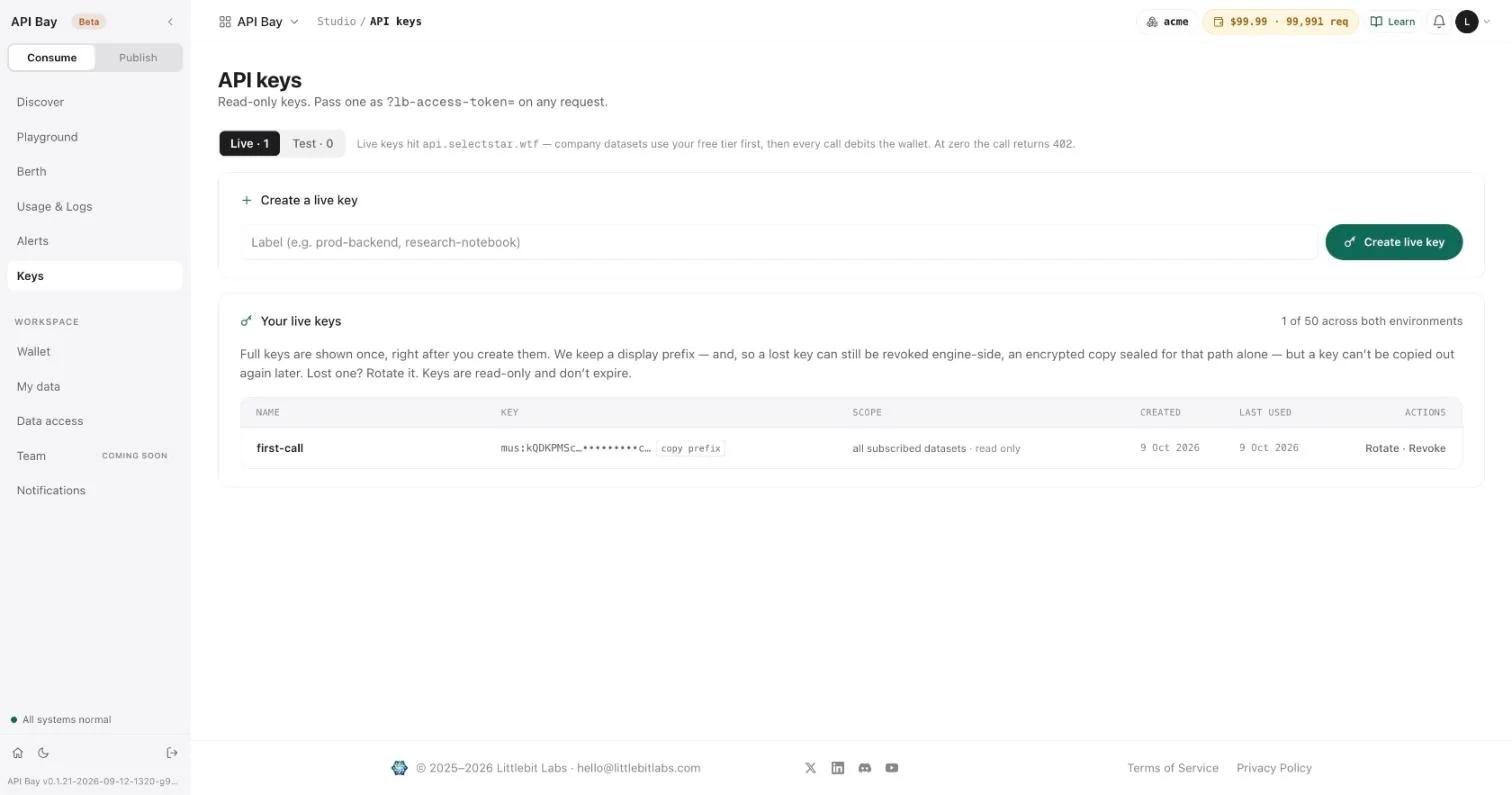Viewport: 1512px width, 795px height.
Task: Open the X (Twitter) social link
Action: [810, 768]
